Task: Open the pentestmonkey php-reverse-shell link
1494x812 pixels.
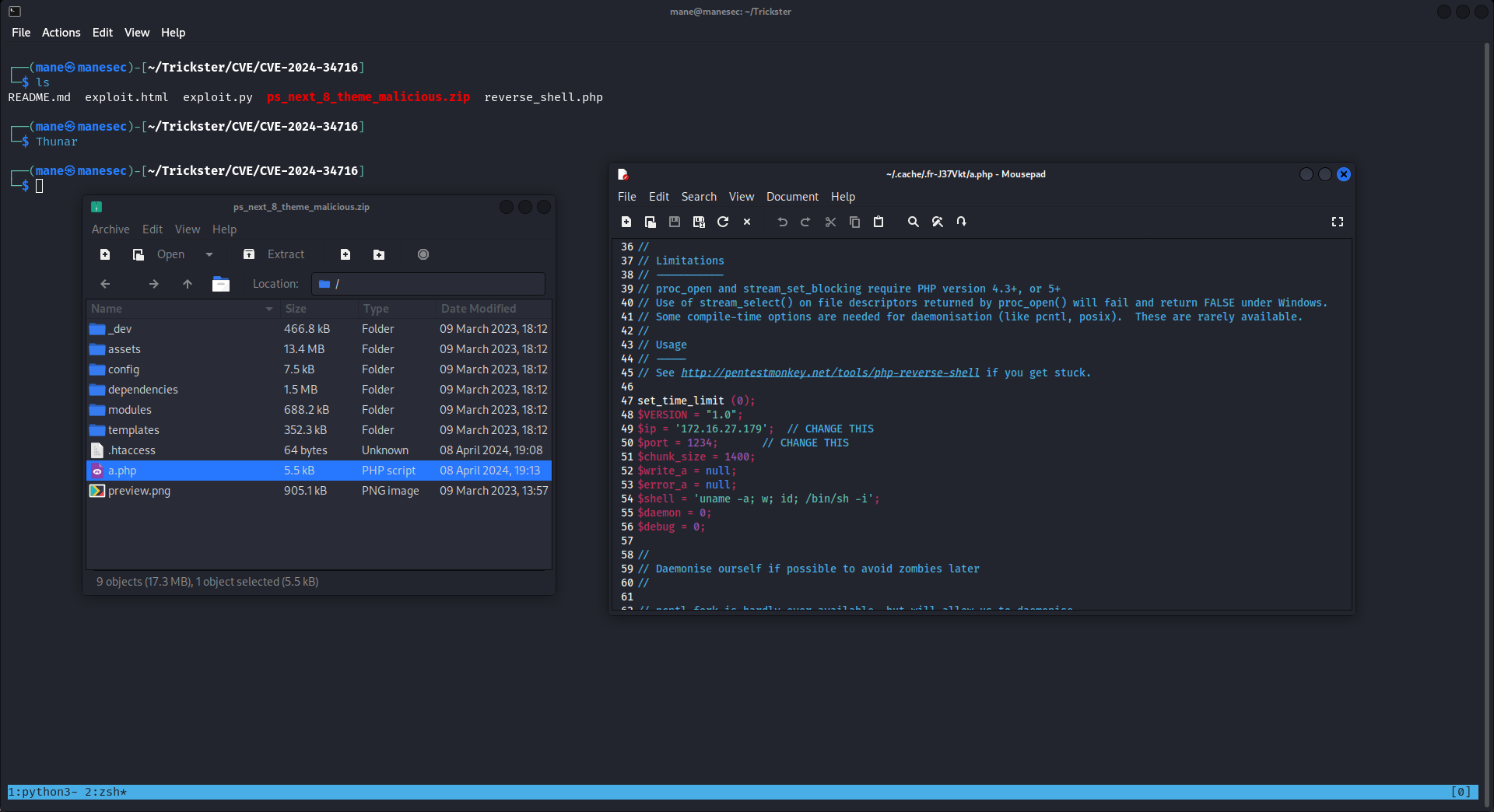Action: click(x=830, y=373)
